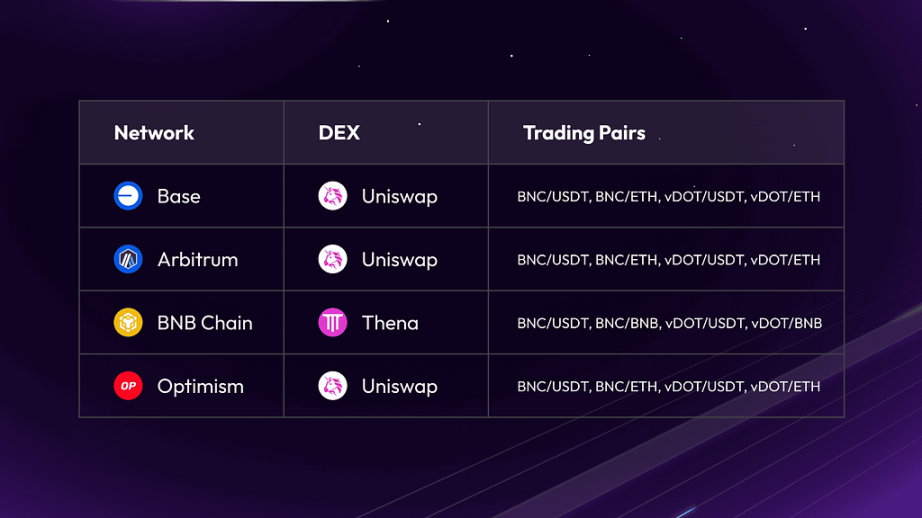Click the BNB Chain yellow logo
922x518 pixels.
pyautogui.click(x=128, y=323)
